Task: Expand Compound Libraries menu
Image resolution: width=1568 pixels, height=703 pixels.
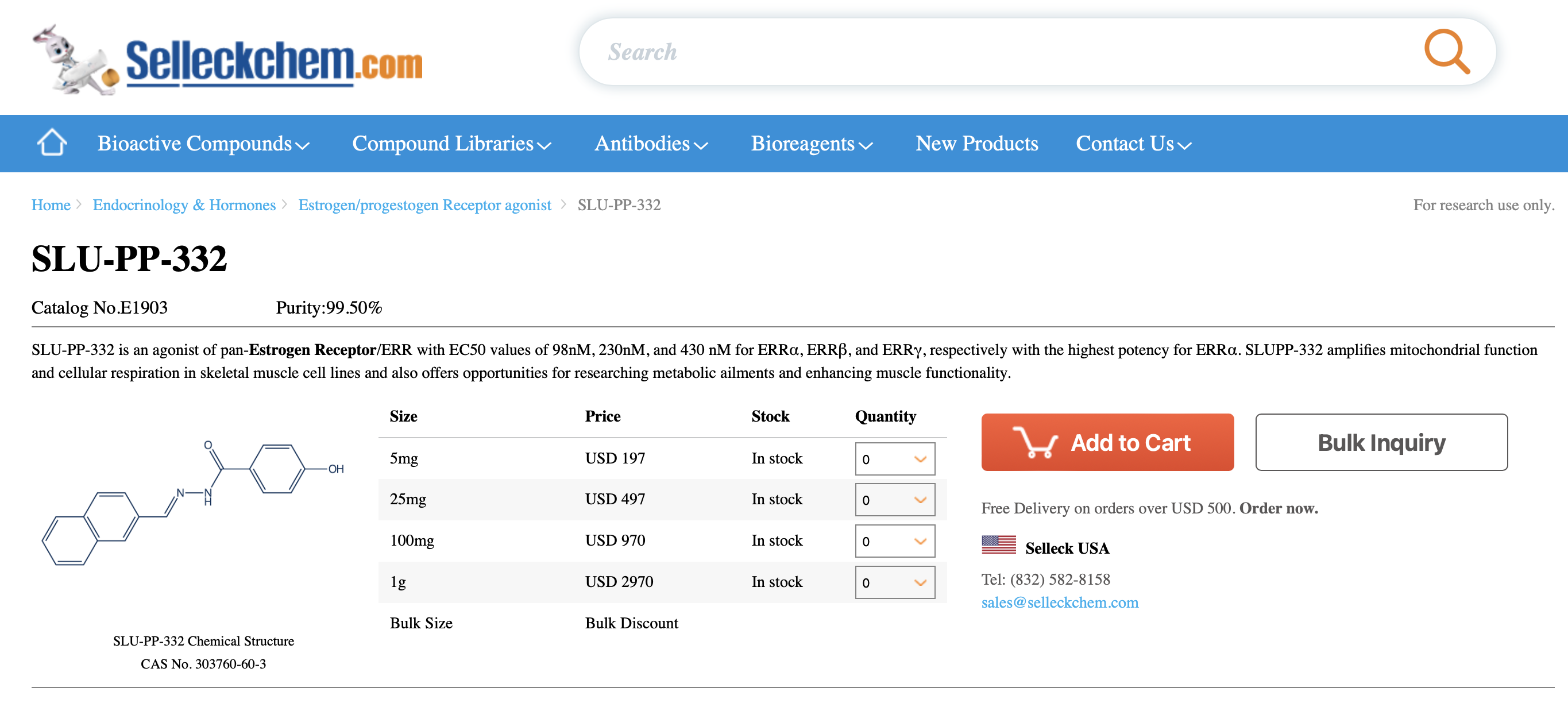Action: coord(451,143)
